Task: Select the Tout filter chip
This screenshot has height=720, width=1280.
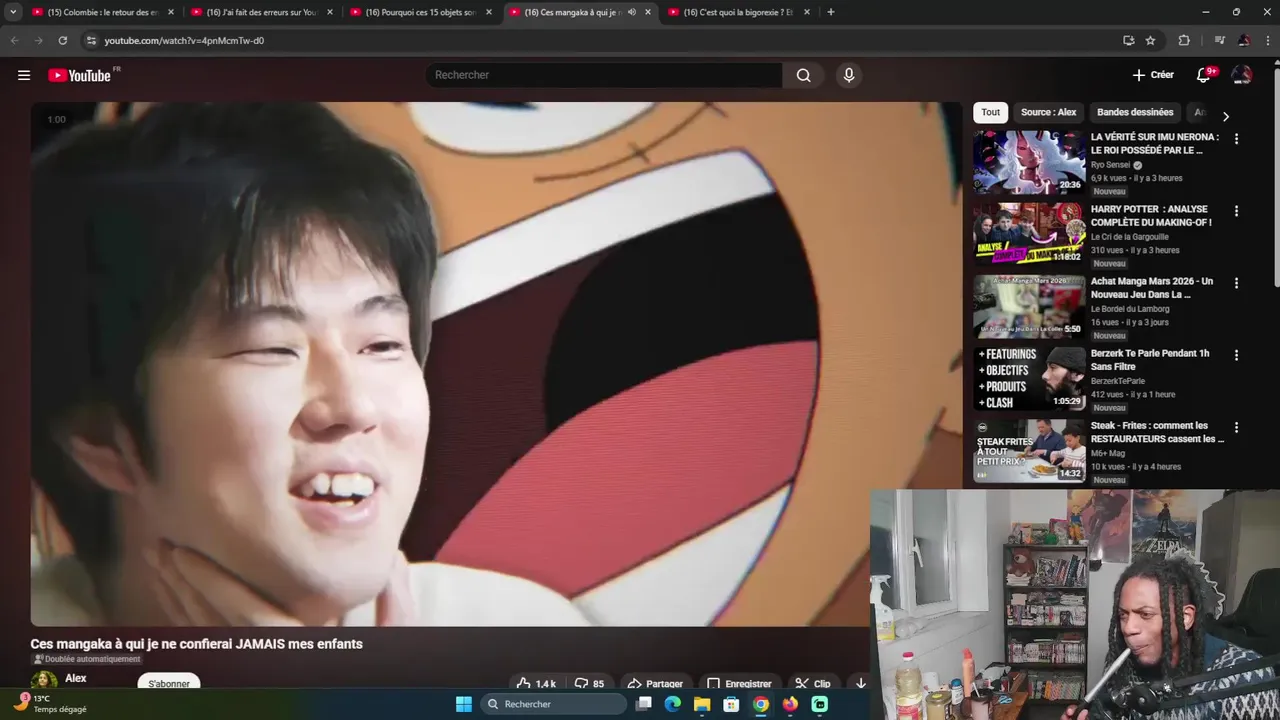Action: [x=990, y=112]
